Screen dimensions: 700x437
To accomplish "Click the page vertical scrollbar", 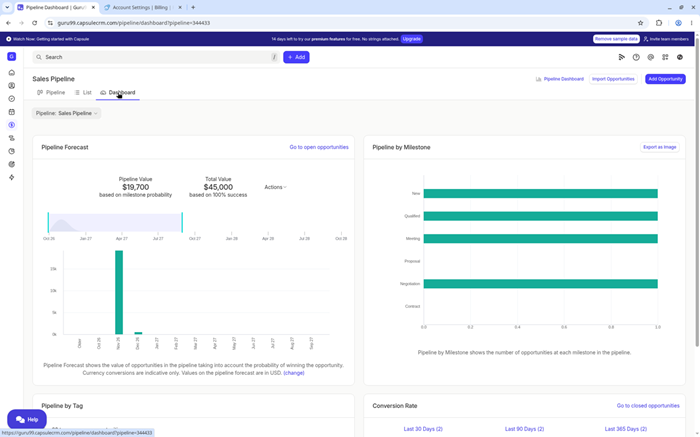I will [697, 192].
